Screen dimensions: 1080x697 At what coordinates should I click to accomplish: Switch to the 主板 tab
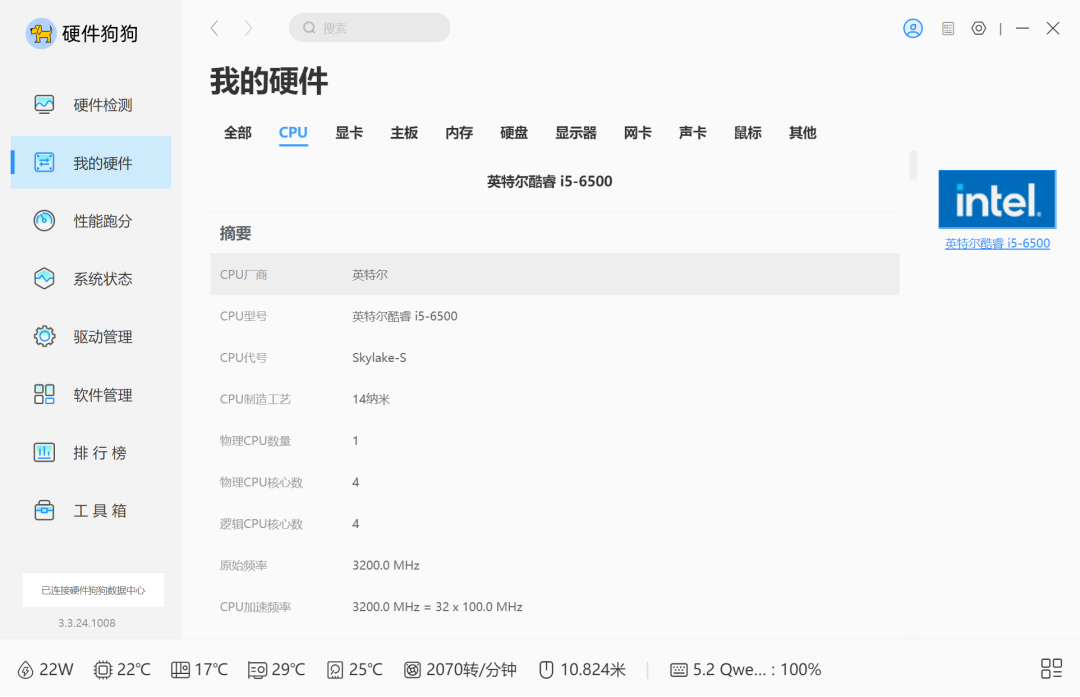404,132
